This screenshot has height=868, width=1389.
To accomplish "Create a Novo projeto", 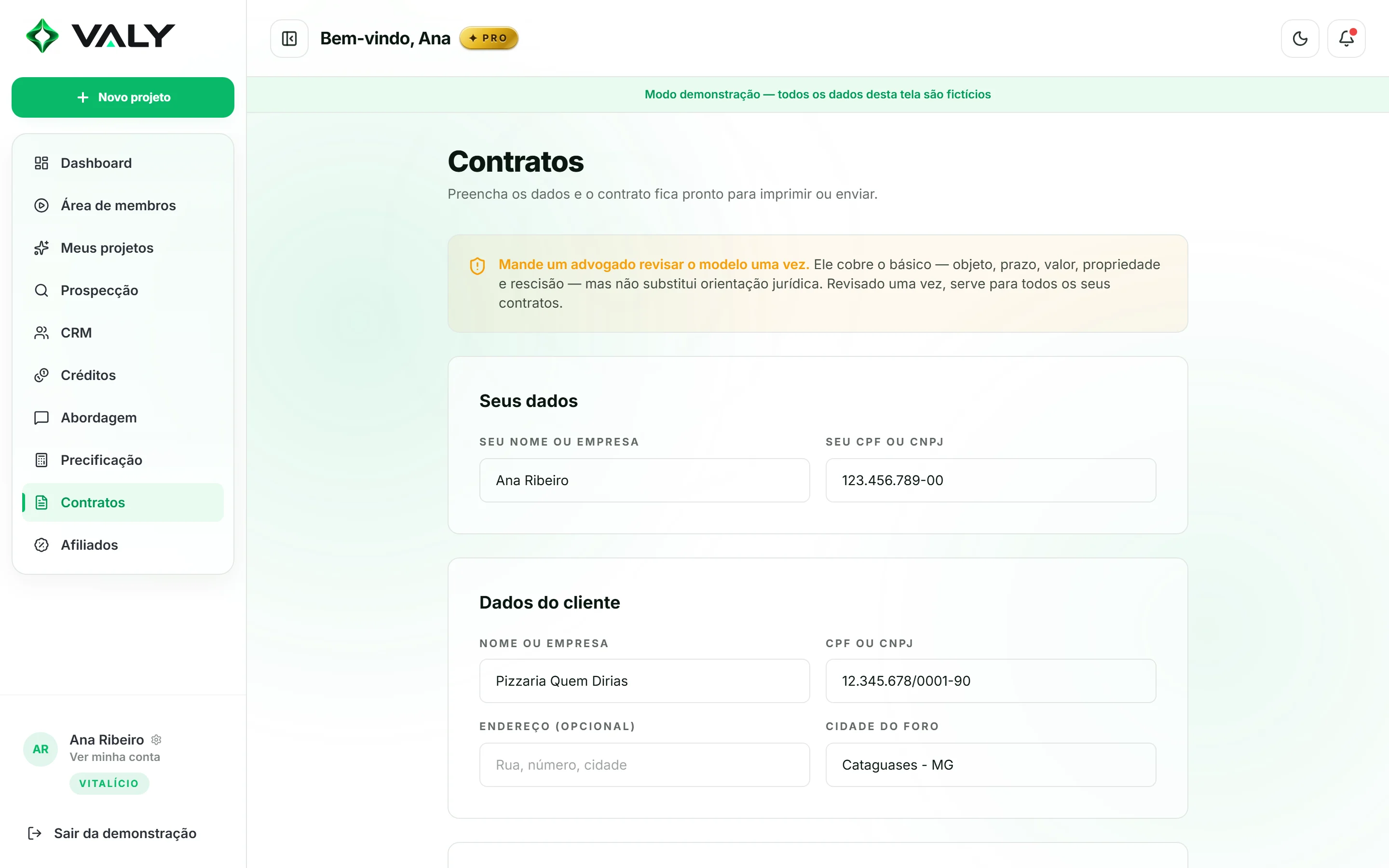I will click(123, 97).
